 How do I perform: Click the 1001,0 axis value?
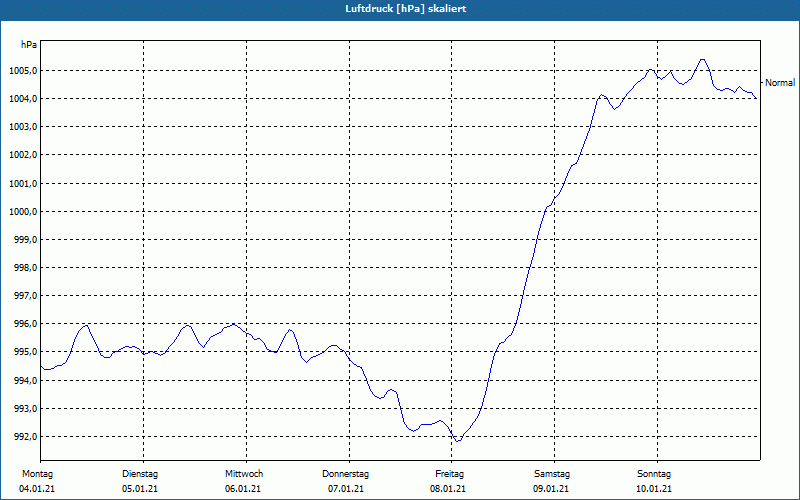pos(23,183)
